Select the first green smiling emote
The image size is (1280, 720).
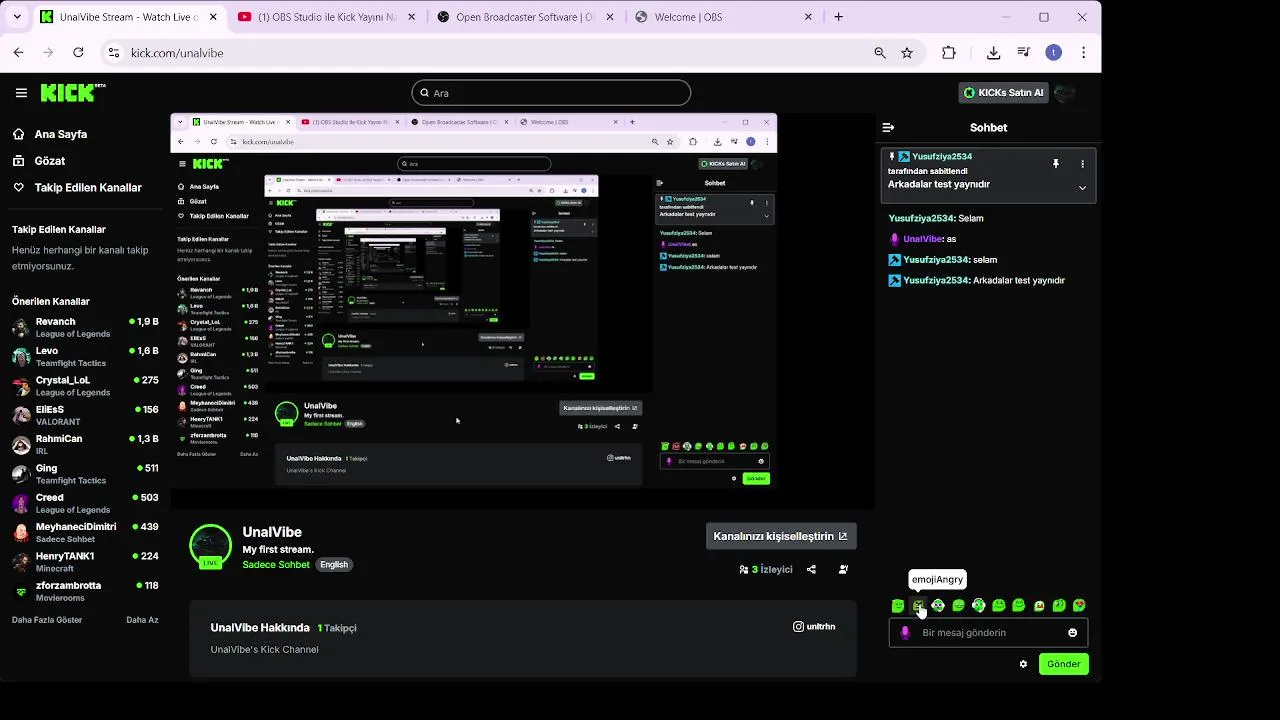(x=898, y=606)
